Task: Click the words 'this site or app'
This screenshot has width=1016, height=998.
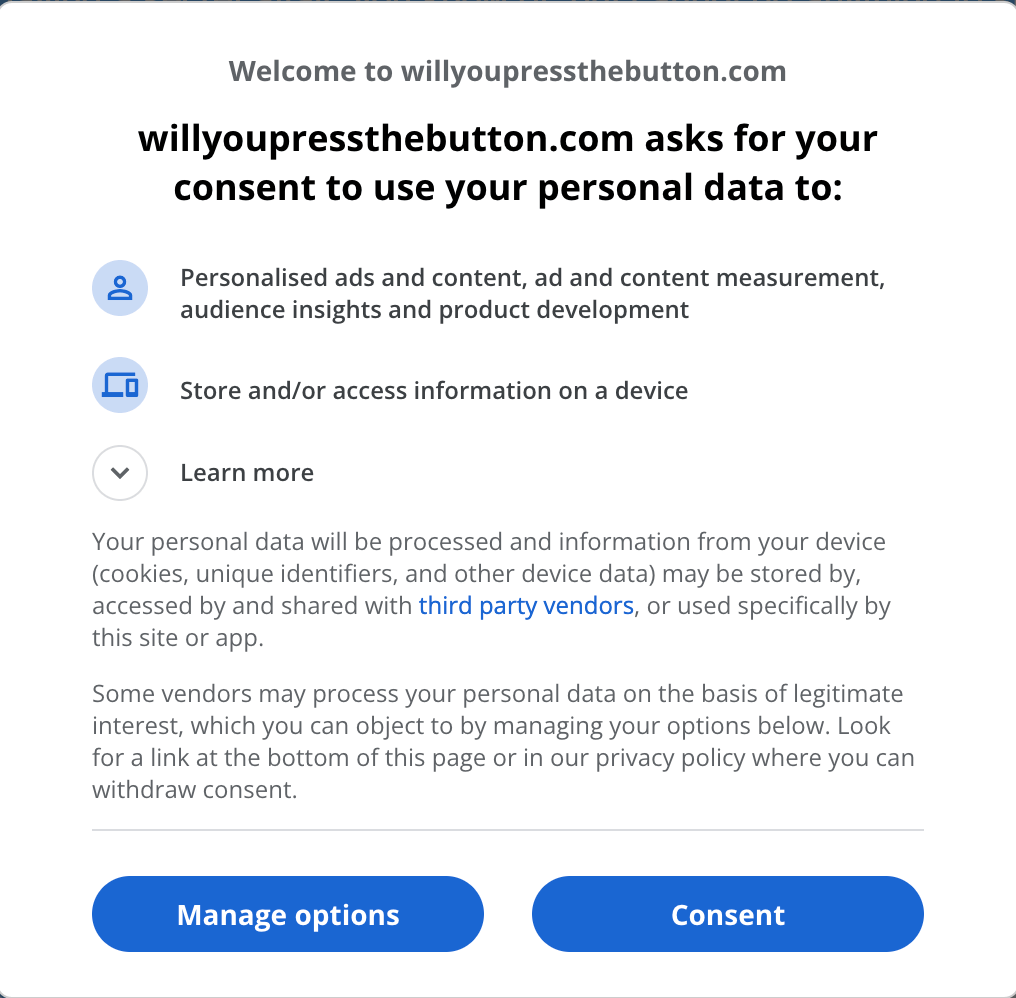Action: pyautogui.click(x=176, y=638)
